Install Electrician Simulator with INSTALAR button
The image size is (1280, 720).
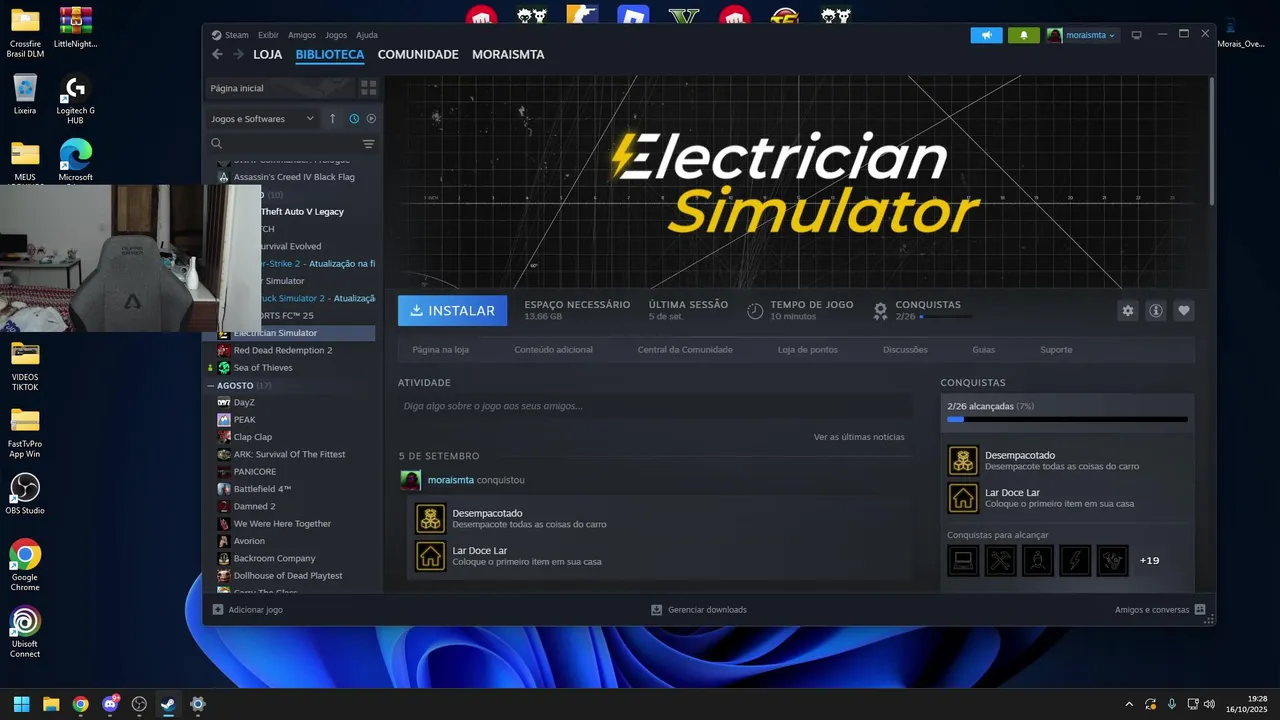[453, 311]
